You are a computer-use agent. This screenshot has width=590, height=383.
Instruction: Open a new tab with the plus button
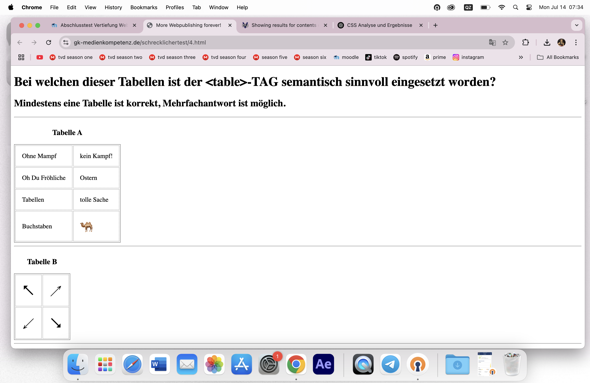[x=435, y=25]
